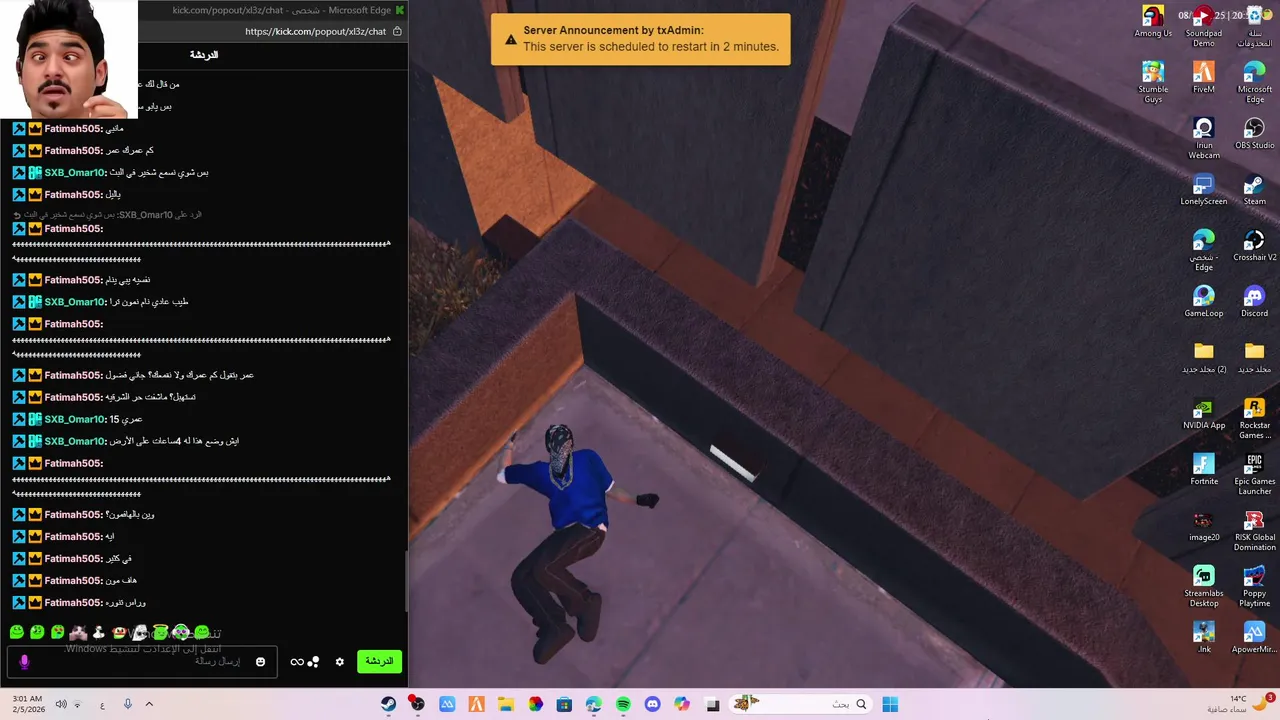
Task: Open the emoji picker in chat input
Action: coord(260,662)
